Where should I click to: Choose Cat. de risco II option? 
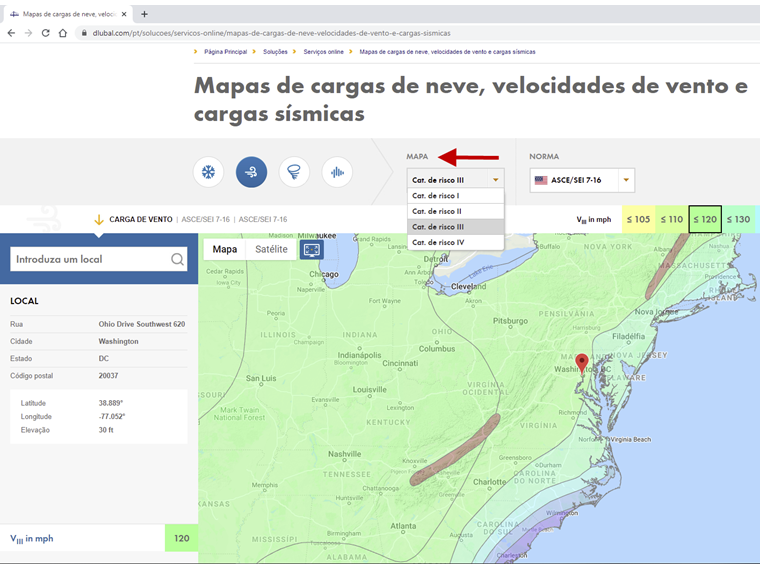456,211
